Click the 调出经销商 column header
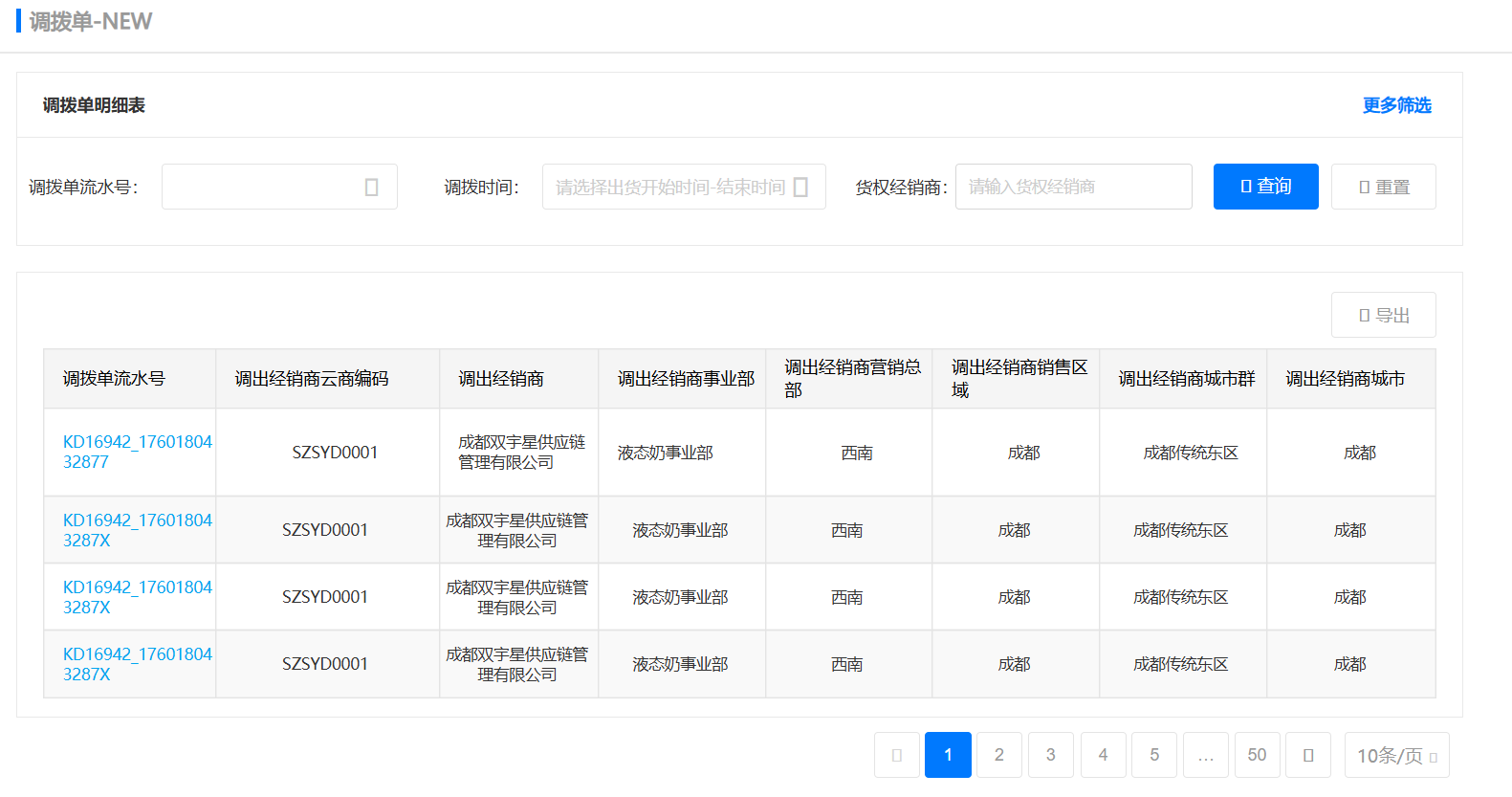This screenshot has height=797, width=1512. coord(519,379)
